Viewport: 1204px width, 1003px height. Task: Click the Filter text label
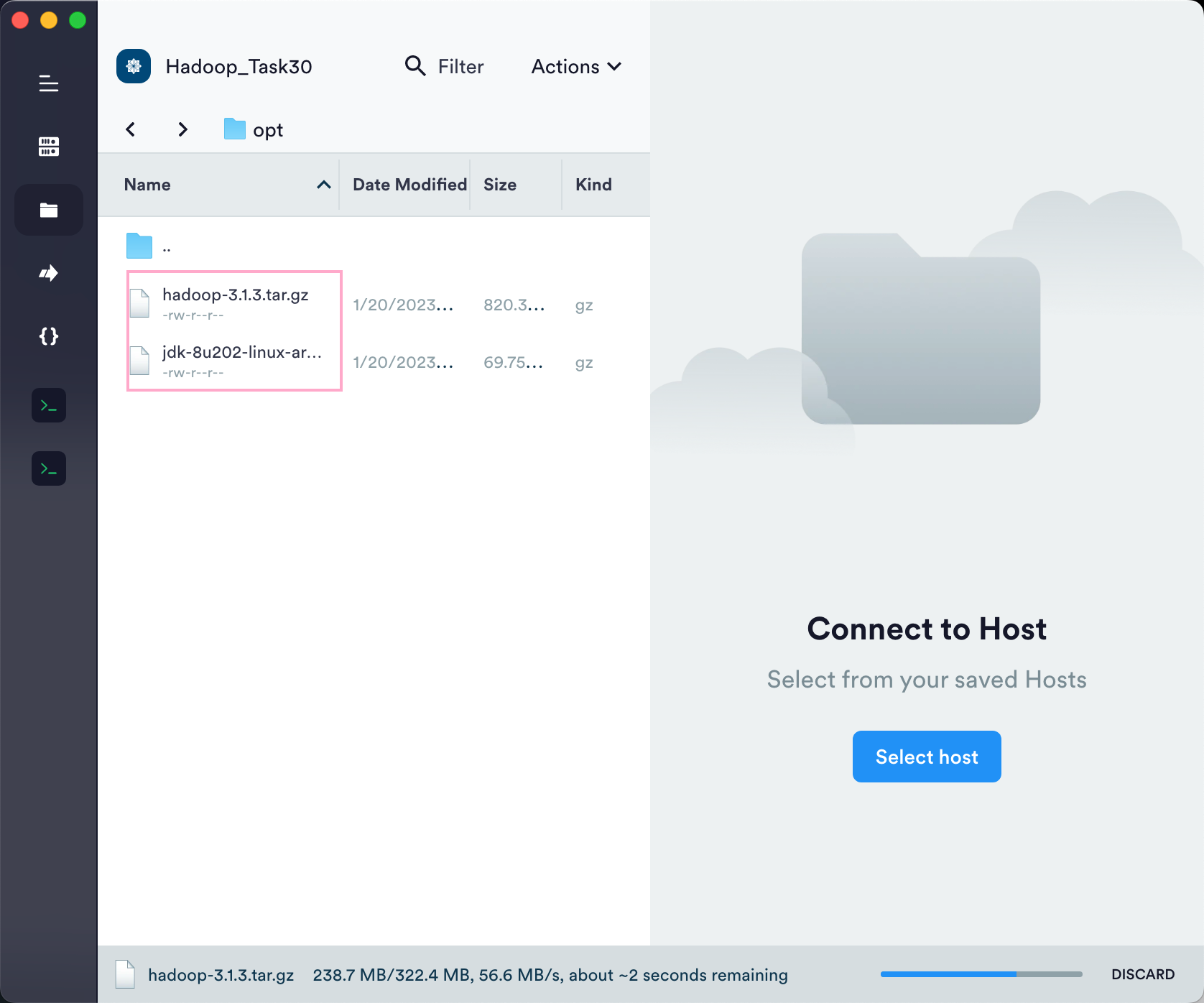(x=461, y=66)
